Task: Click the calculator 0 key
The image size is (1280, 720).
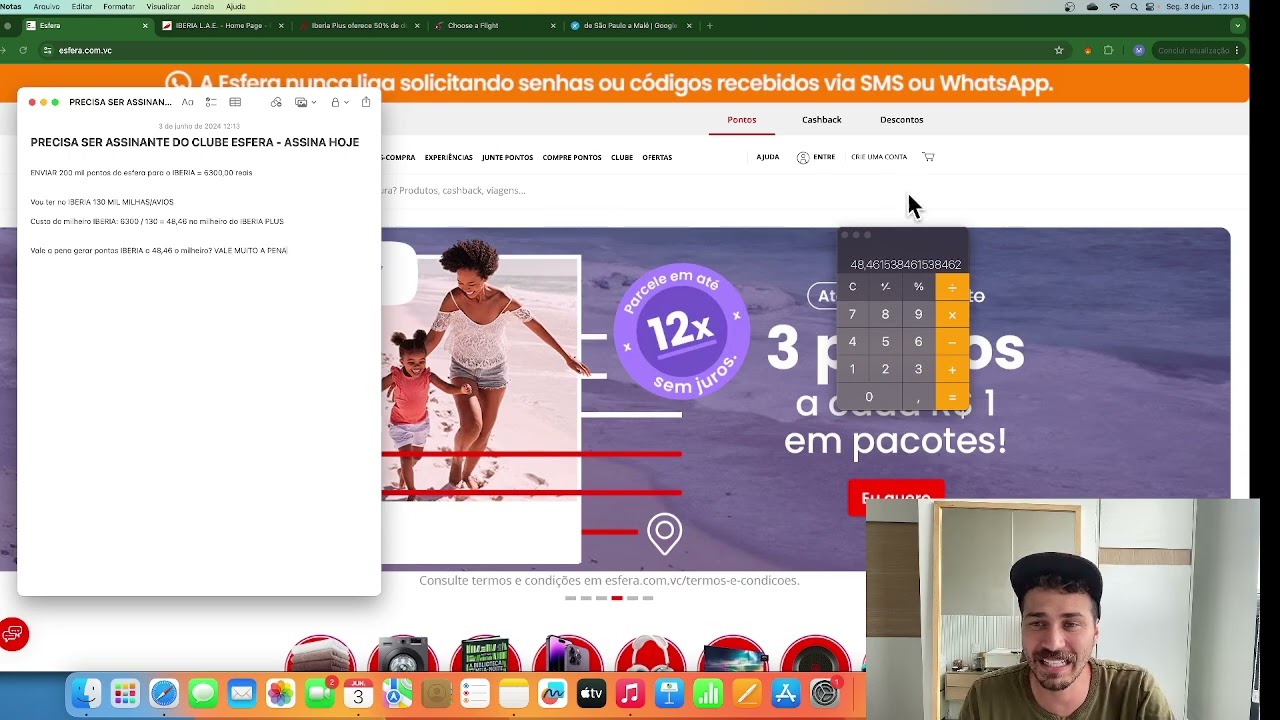Action: tap(869, 397)
